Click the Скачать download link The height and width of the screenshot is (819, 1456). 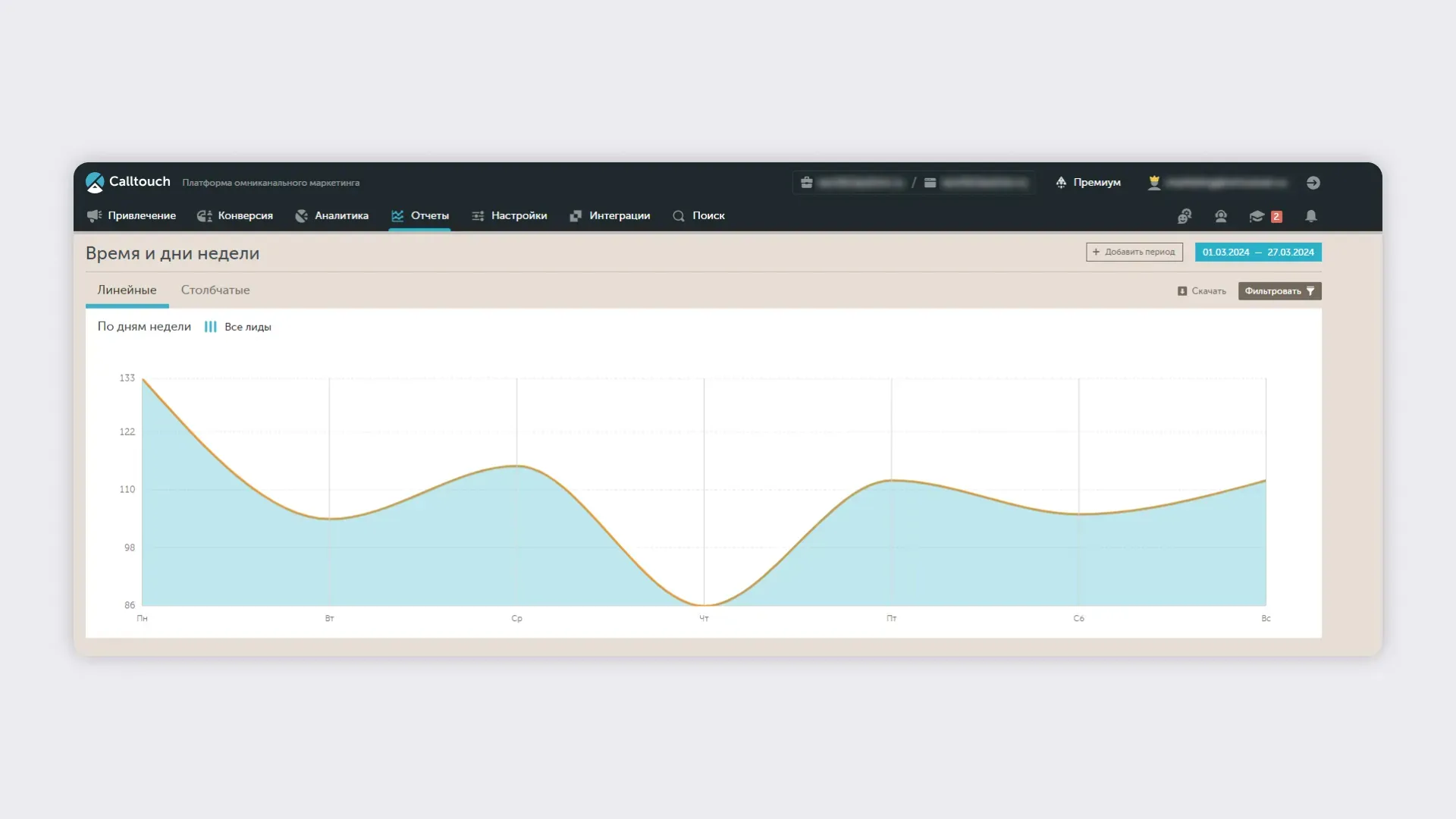coord(1202,291)
